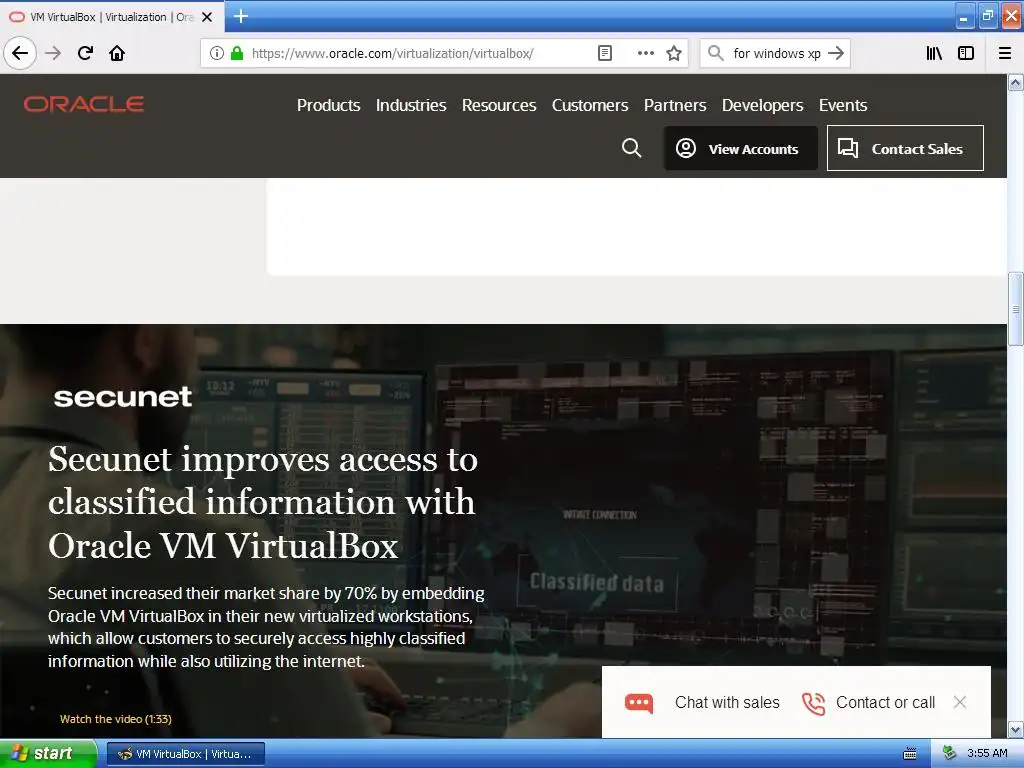Click the Contact Sales button
Image resolution: width=1024 pixels, height=768 pixels.
[x=905, y=148]
